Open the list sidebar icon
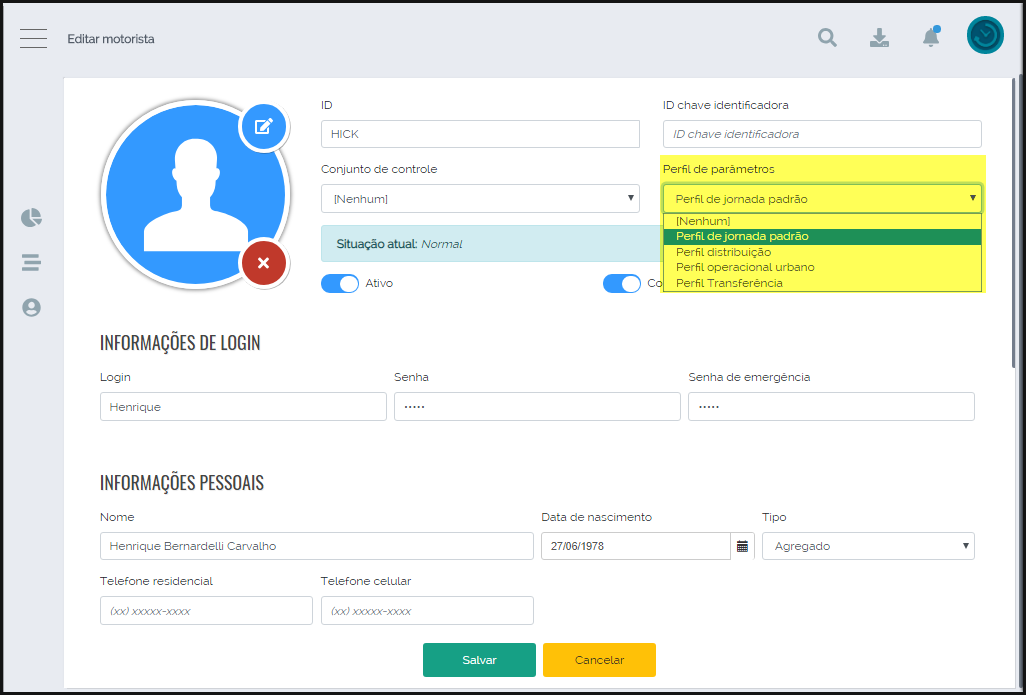 tap(32, 263)
